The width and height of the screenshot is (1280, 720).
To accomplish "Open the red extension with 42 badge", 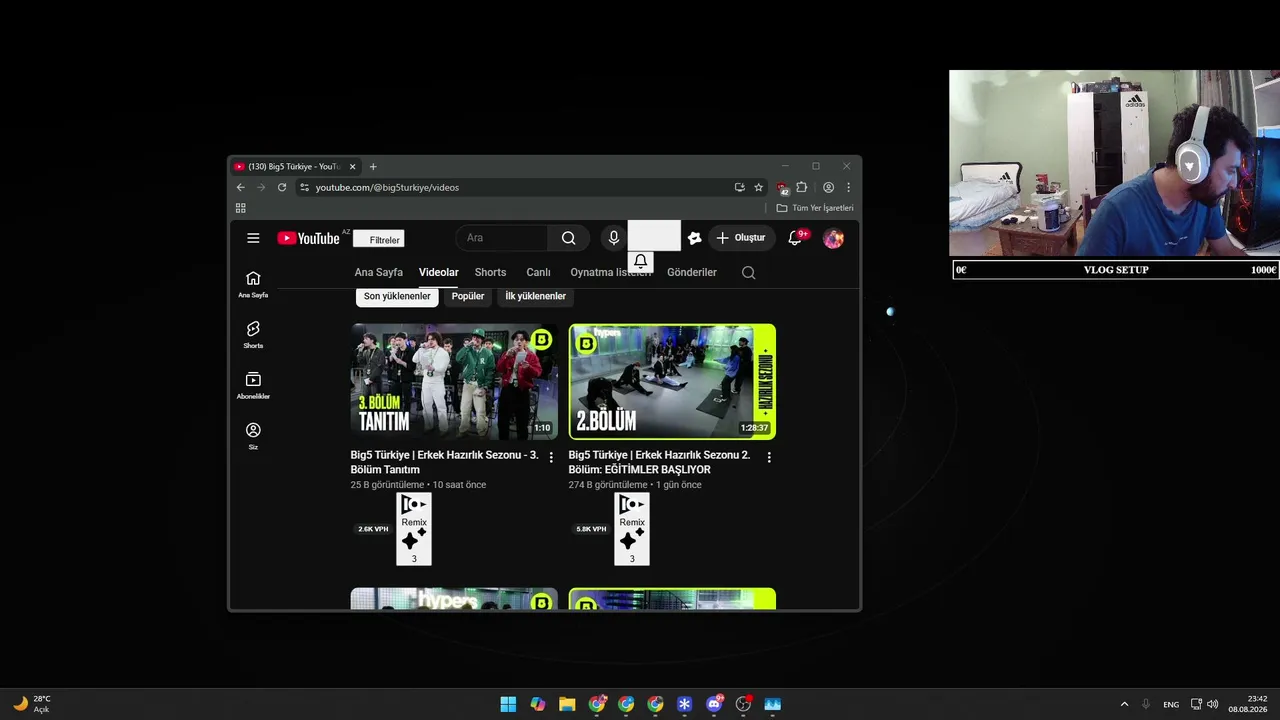I will tap(782, 188).
